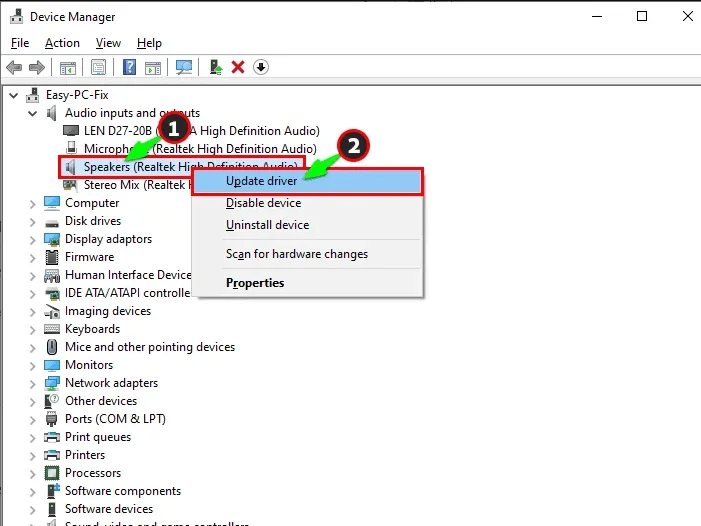Screen dimensions: 701x526
Task: Maximize the Device Manager window
Action: 642,16
